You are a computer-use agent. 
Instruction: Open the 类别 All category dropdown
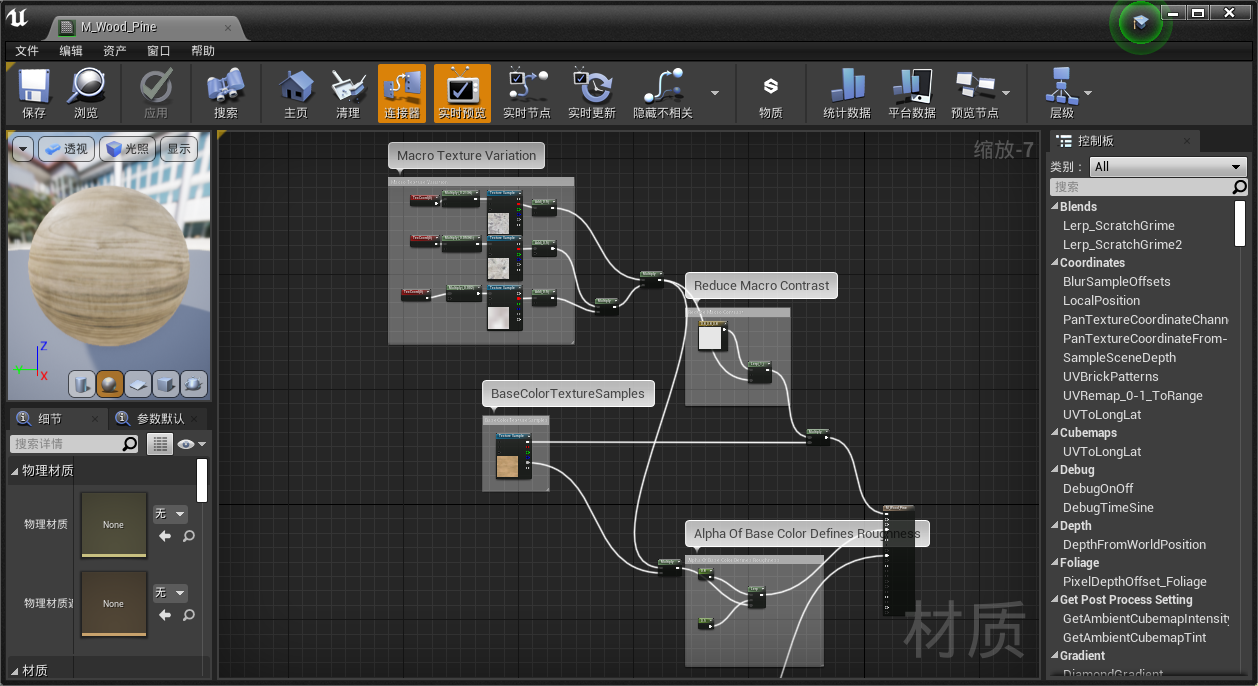tap(1166, 166)
